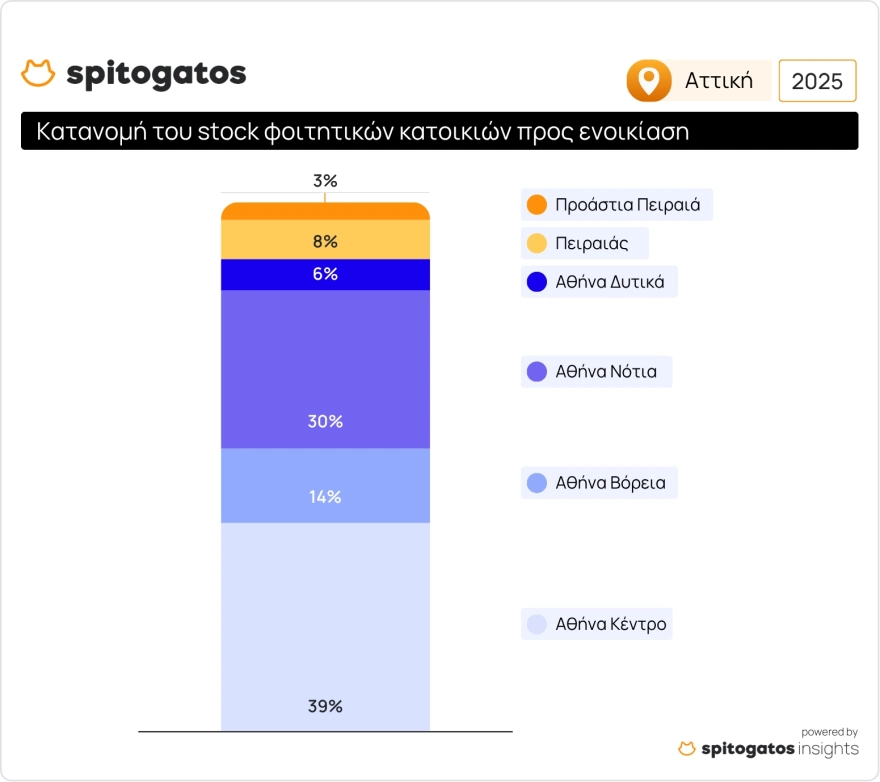Click the light blue Αθήνα Βόρεια legend dot
The height and width of the screenshot is (782, 880).
(x=537, y=483)
